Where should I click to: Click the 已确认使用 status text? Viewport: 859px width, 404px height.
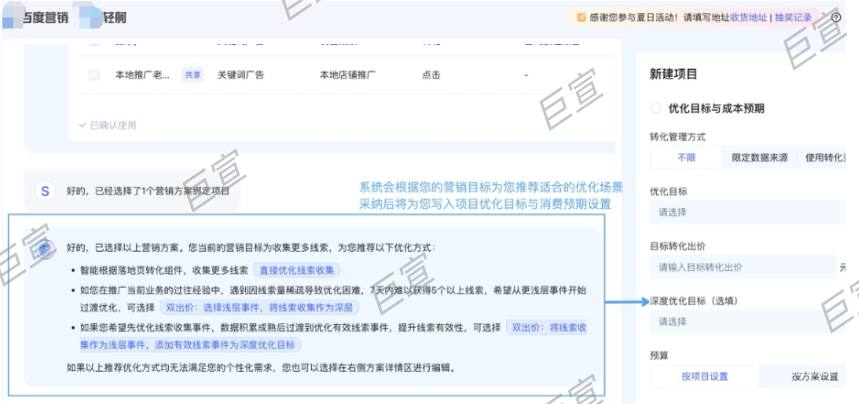[x=107, y=125]
